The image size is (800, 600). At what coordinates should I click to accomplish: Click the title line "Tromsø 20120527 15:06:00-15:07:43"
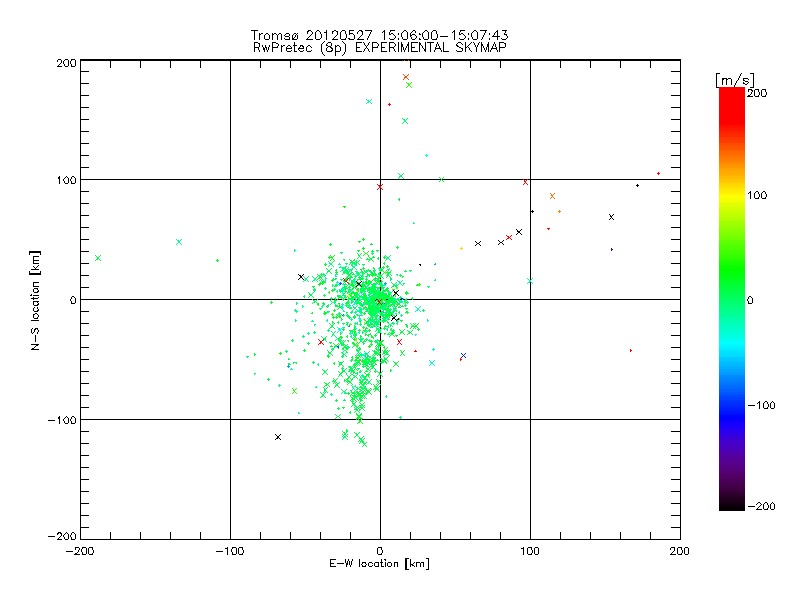point(379,35)
